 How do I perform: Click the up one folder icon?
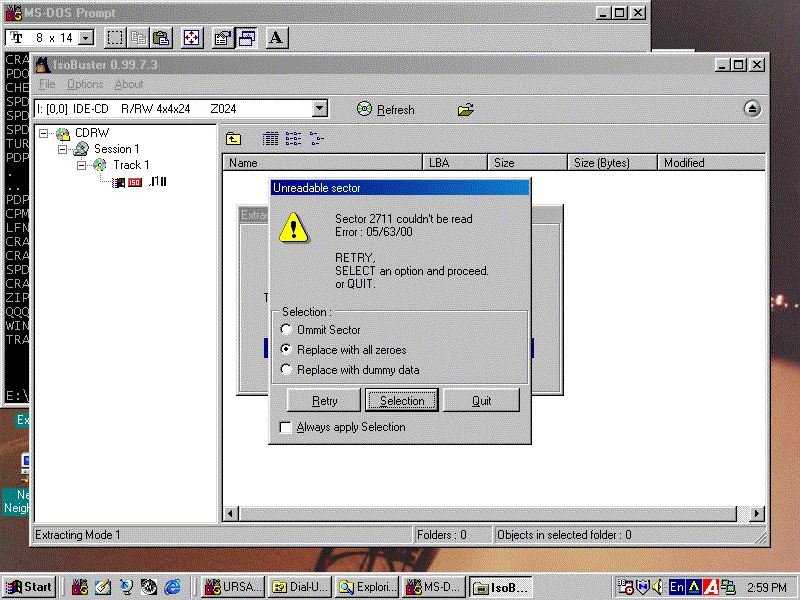point(234,138)
